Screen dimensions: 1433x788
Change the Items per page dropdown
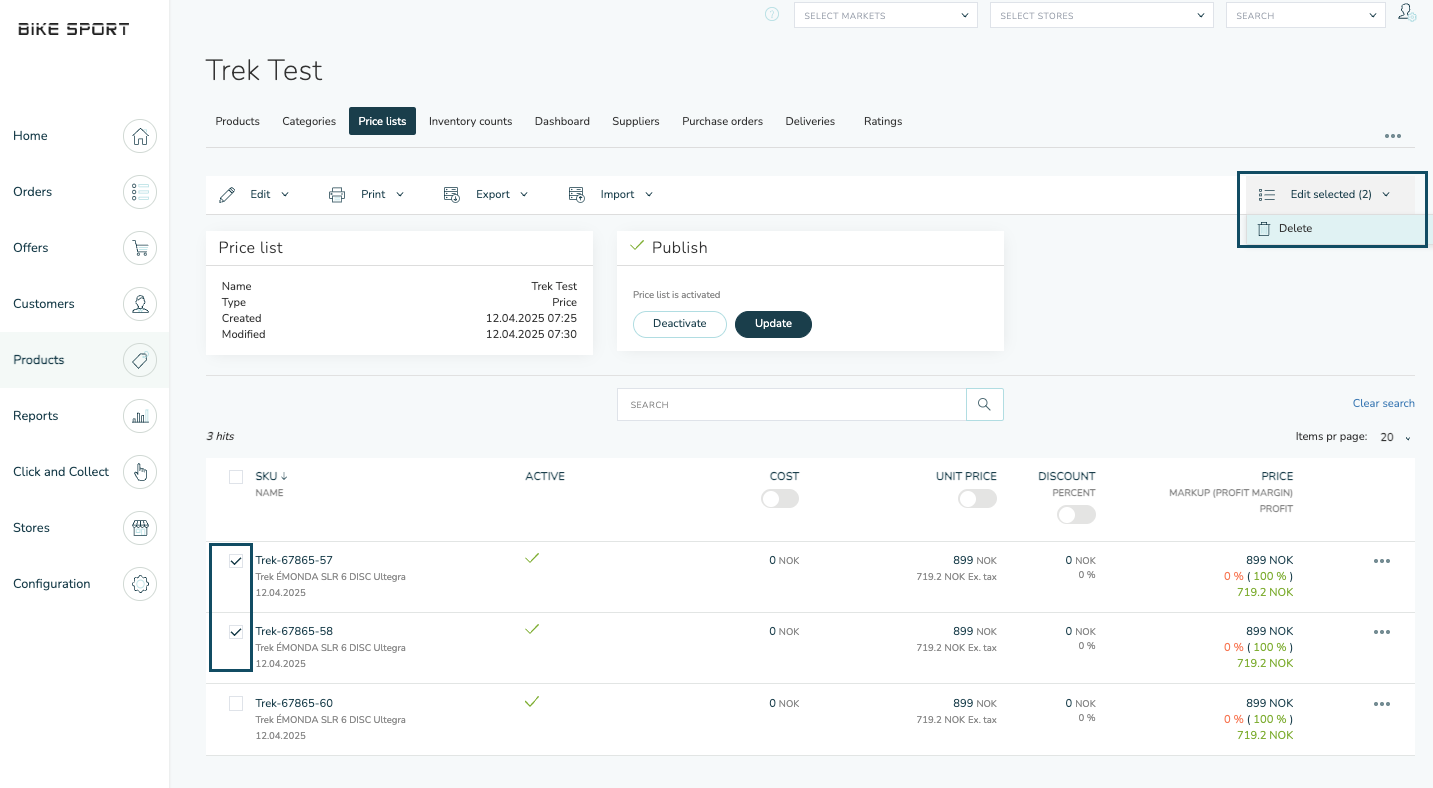pyautogui.click(x=1396, y=438)
